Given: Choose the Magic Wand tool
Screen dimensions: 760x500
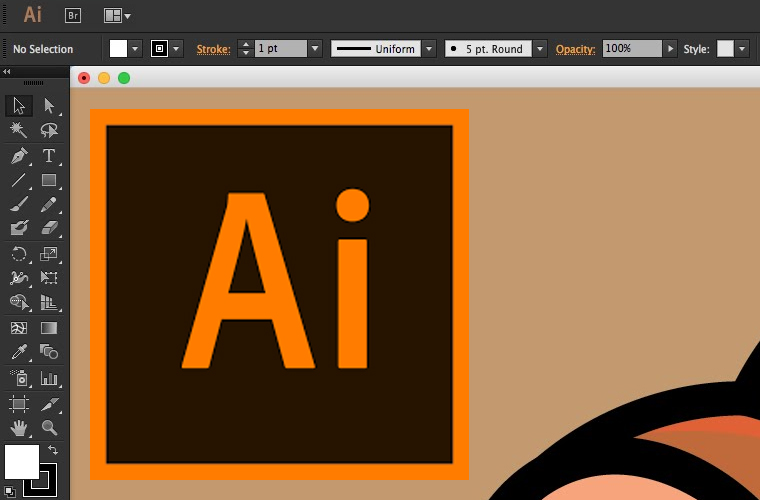Looking at the screenshot, I should (19, 130).
